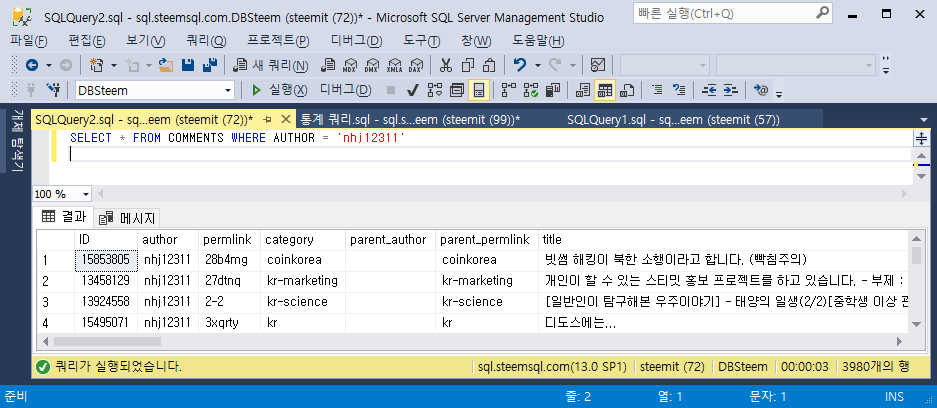Click the specify template parameter values icon
Viewport: 937px width, 408px height.
760,90
